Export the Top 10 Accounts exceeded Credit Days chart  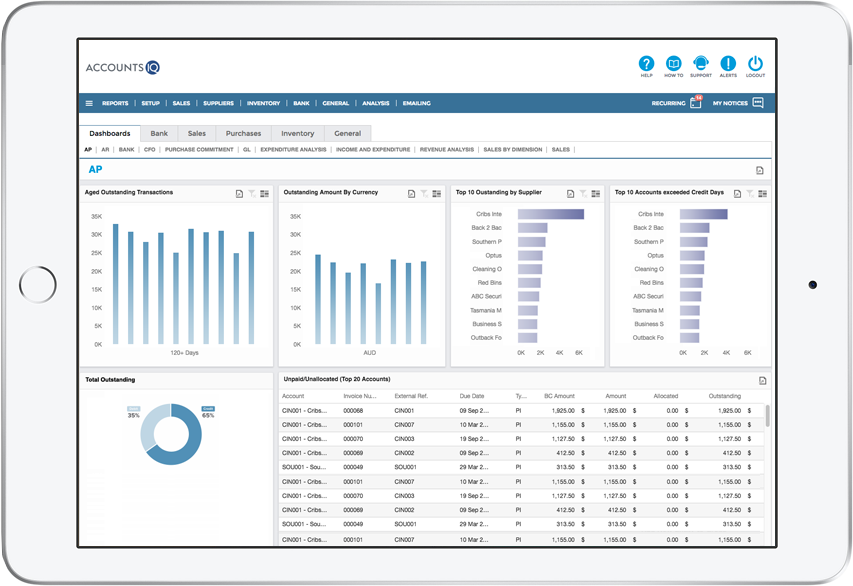pyautogui.click(x=737, y=194)
